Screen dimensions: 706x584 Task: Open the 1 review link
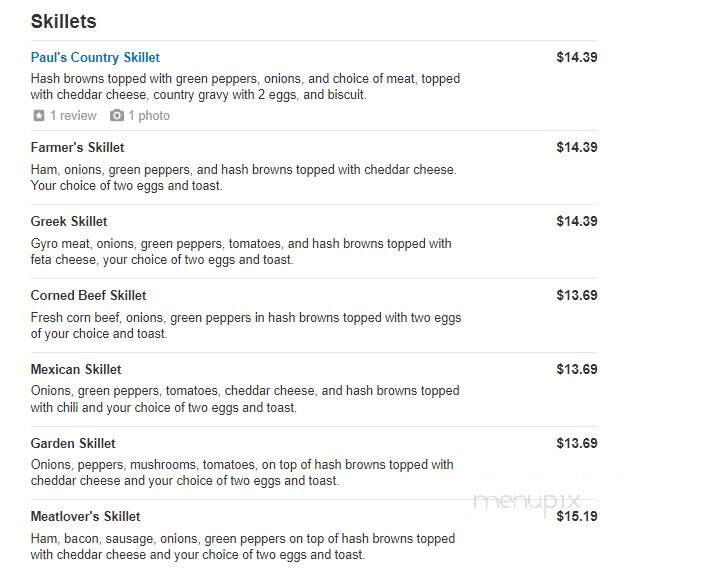(x=73, y=116)
